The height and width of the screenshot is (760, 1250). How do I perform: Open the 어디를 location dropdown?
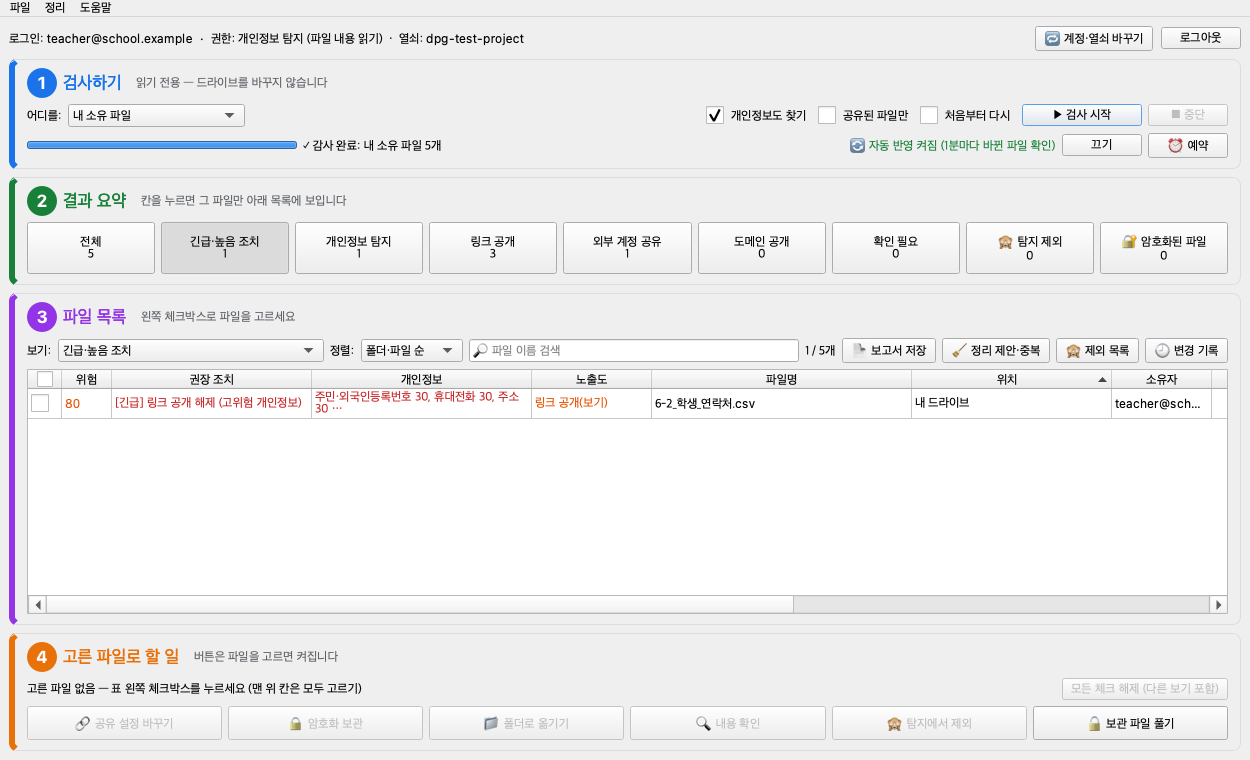[x=156, y=115]
